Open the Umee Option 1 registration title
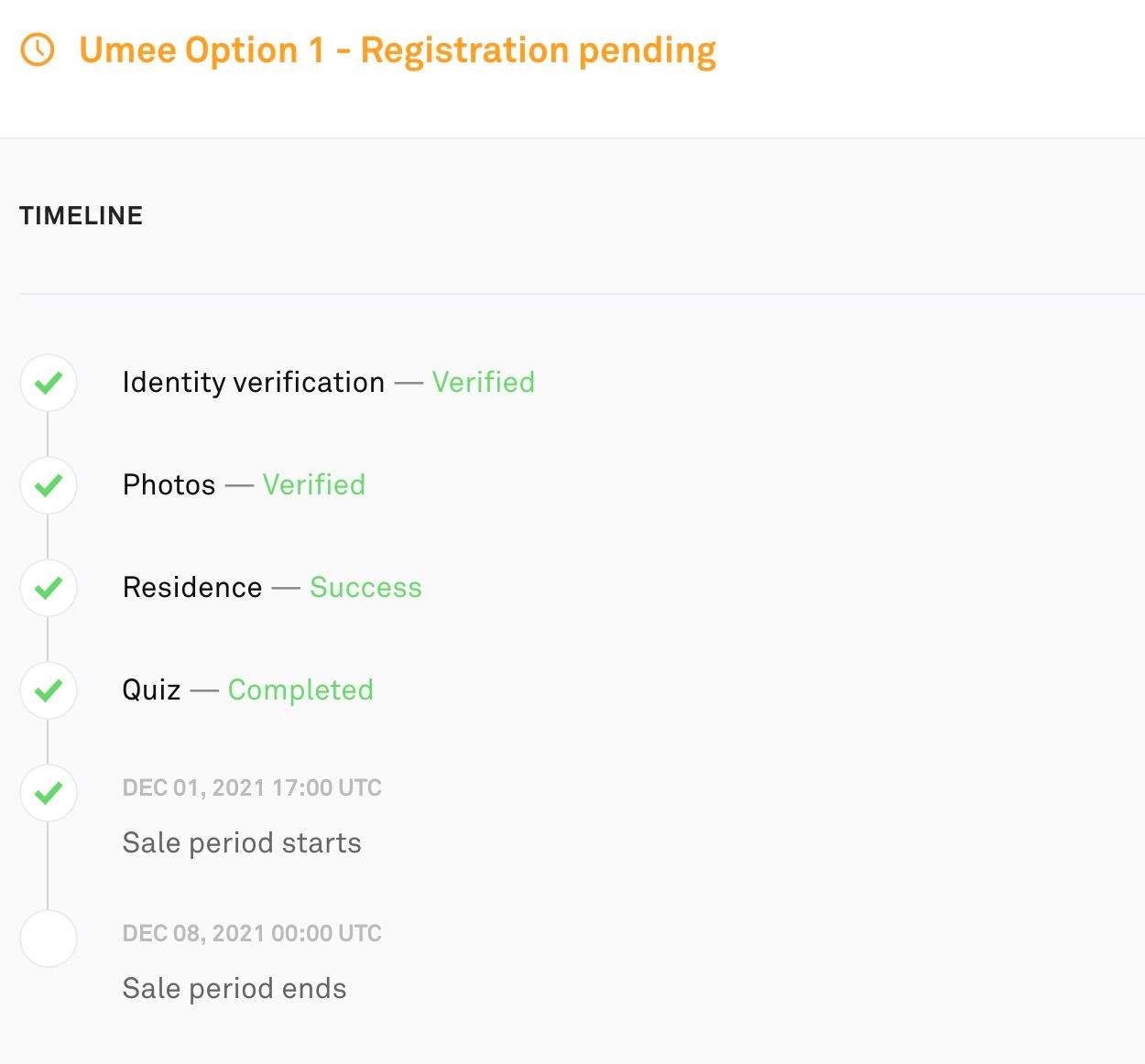 coord(398,50)
